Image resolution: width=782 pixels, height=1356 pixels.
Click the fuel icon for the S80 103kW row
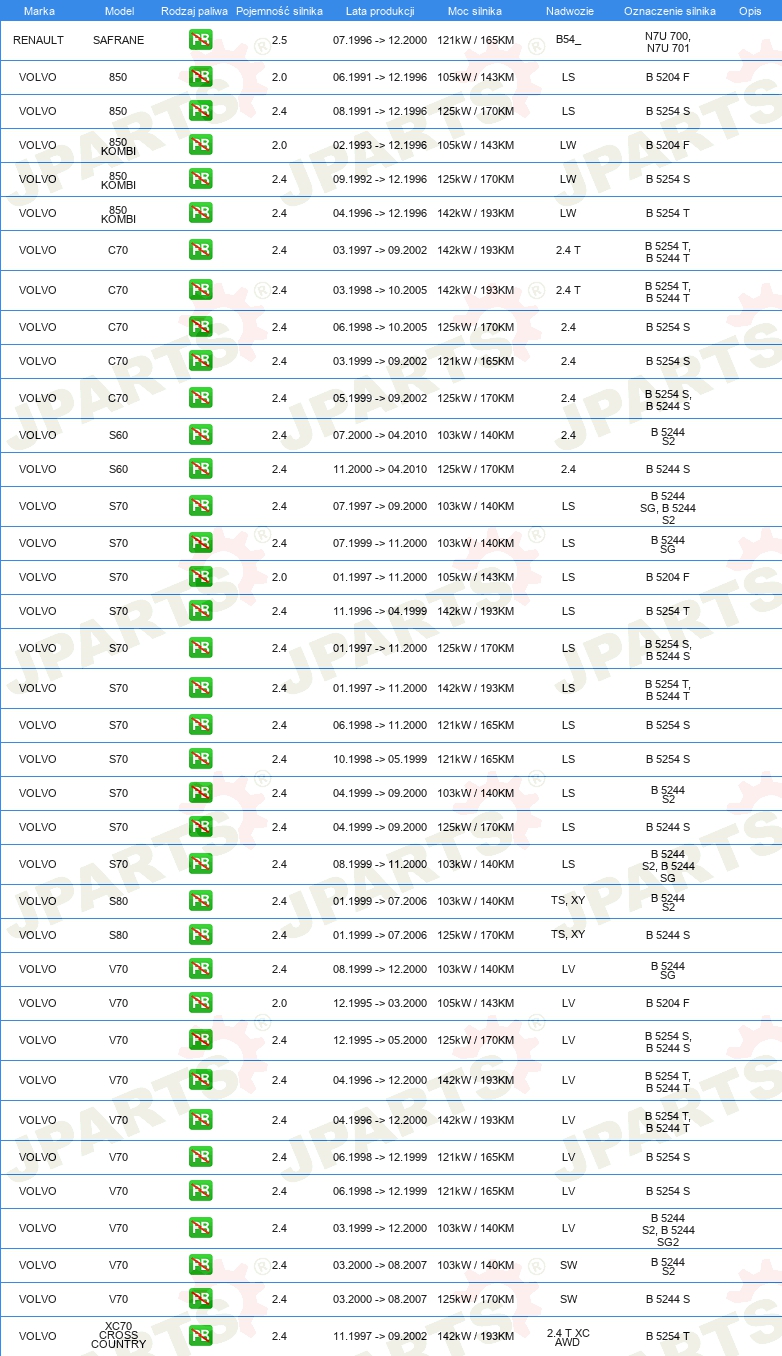tap(200, 901)
